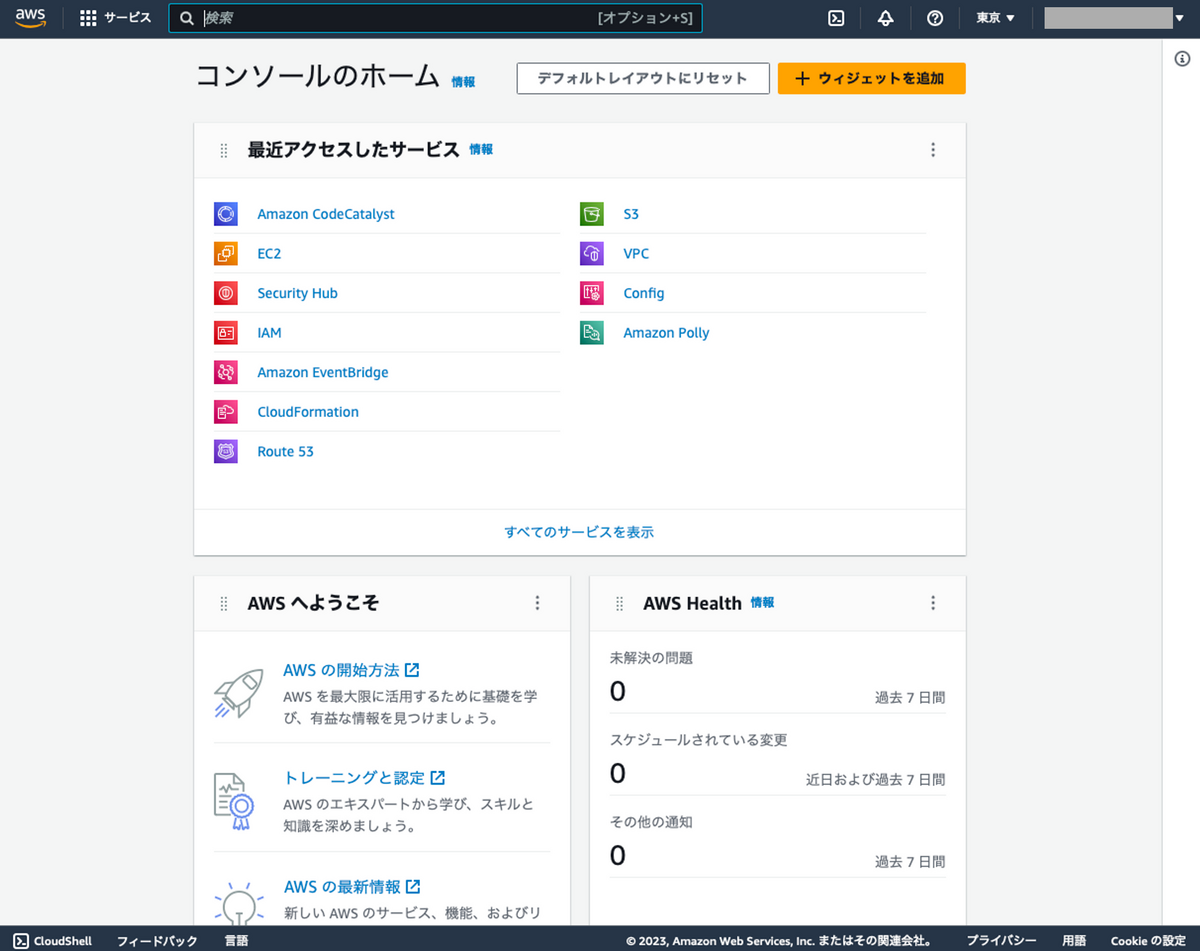Grab drag handle of recently visited widget
Viewport: 1200px width, 951px height.
coord(224,150)
